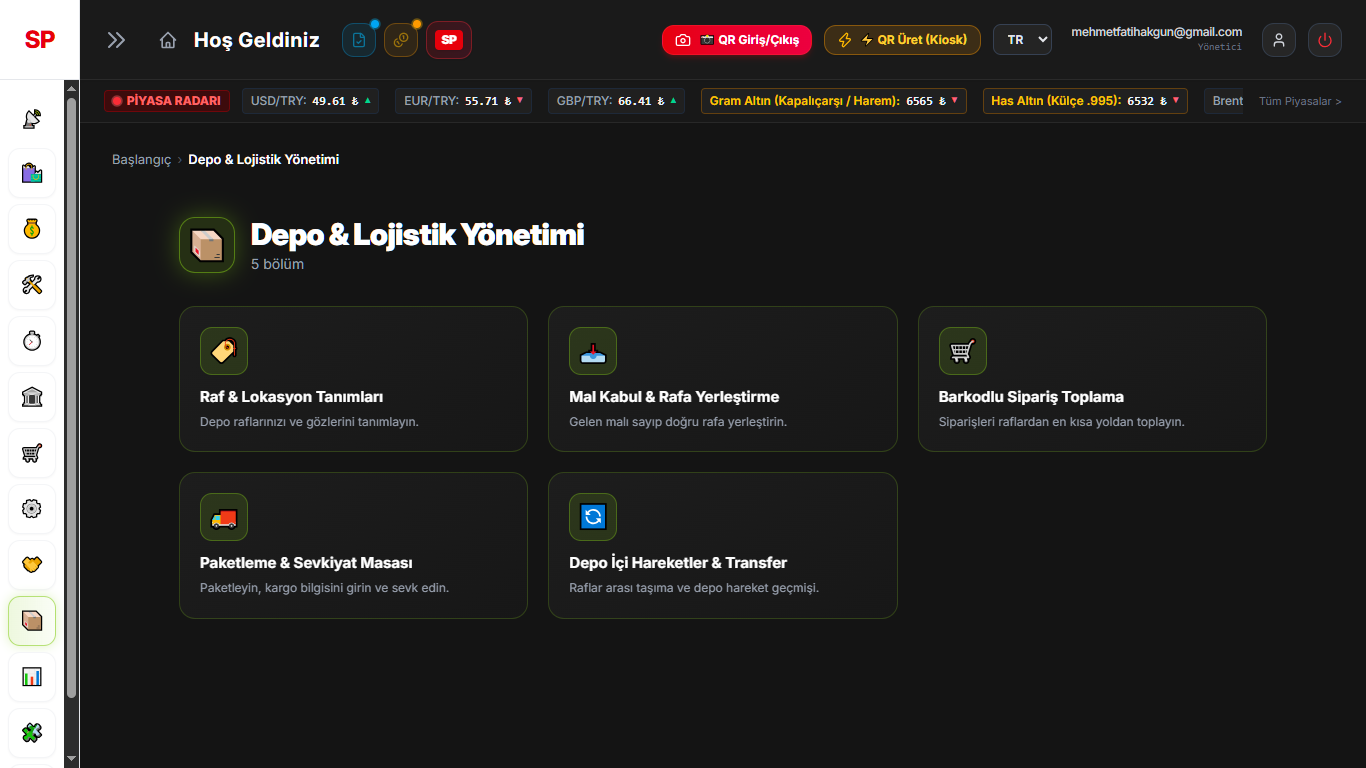Open the hammer and wrench sidebar module

point(32,286)
